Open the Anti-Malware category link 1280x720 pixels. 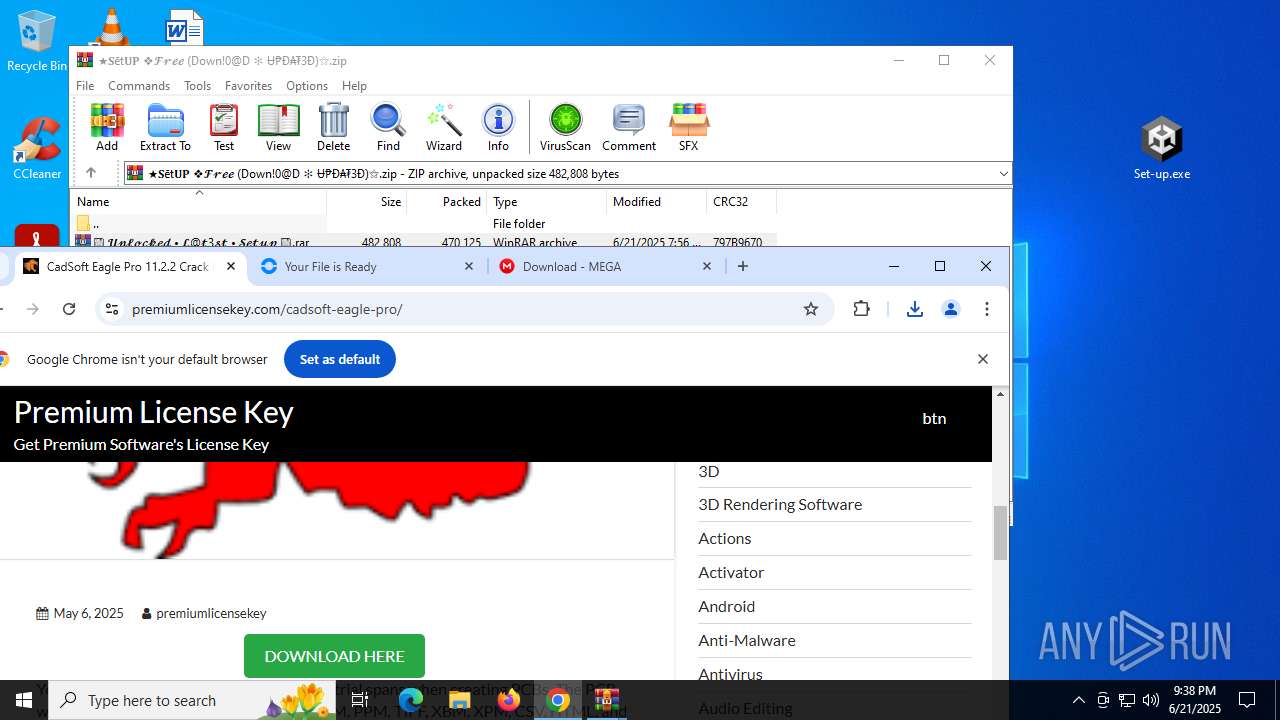(x=747, y=640)
